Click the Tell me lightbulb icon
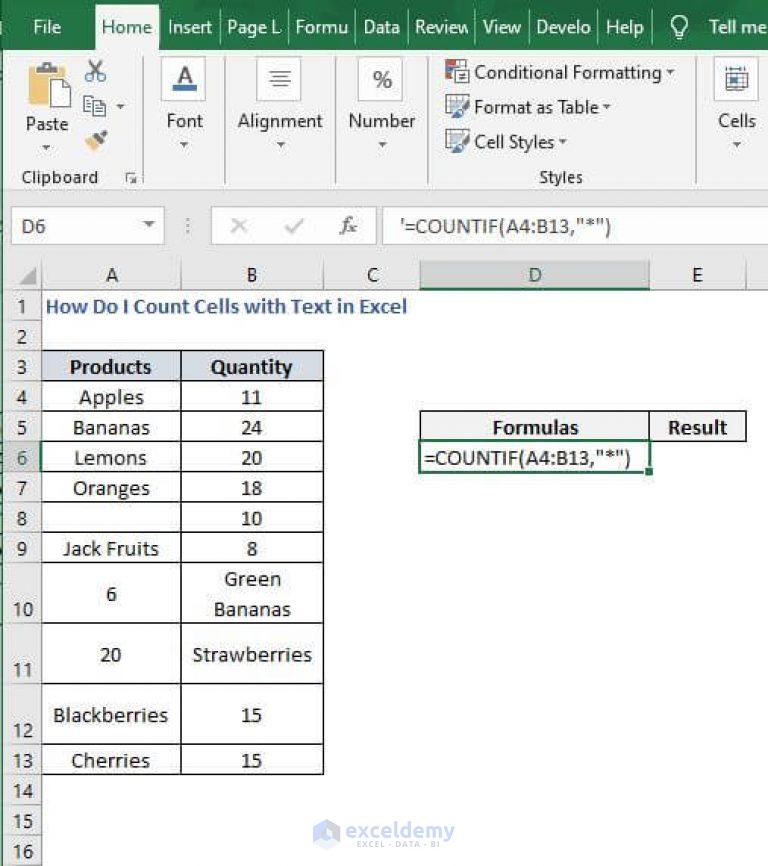768x866 pixels. (x=679, y=27)
